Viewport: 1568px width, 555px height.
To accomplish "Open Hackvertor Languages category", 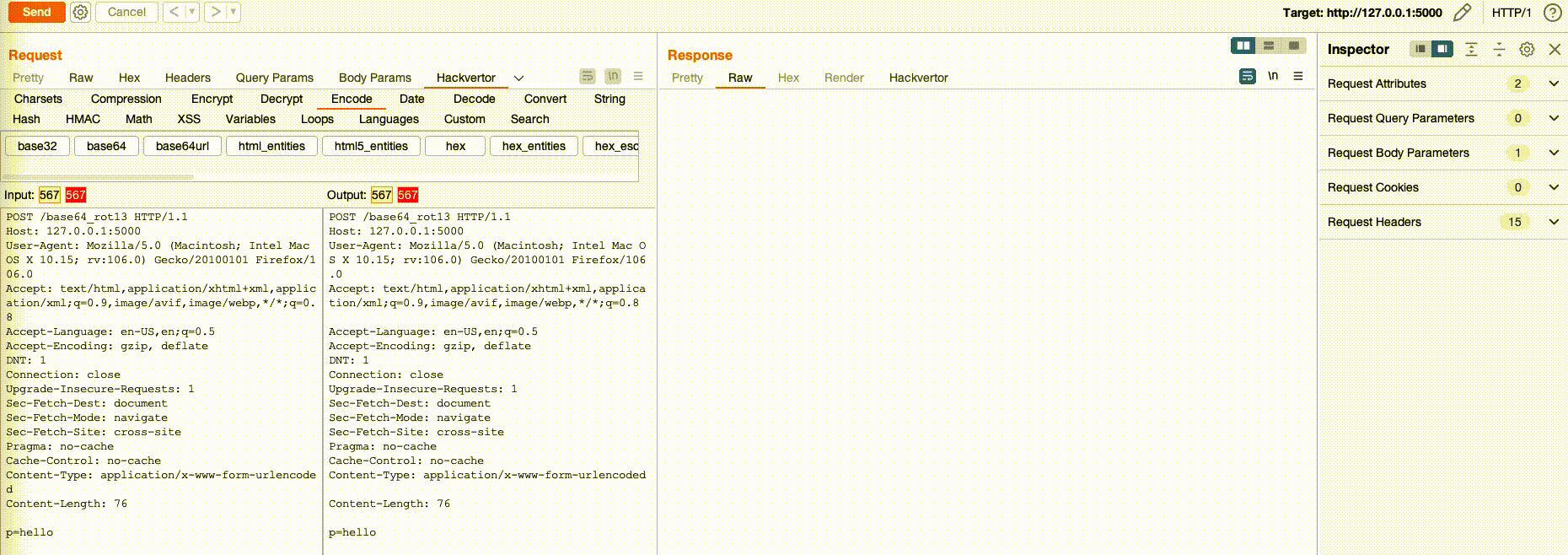I will 389,119.
